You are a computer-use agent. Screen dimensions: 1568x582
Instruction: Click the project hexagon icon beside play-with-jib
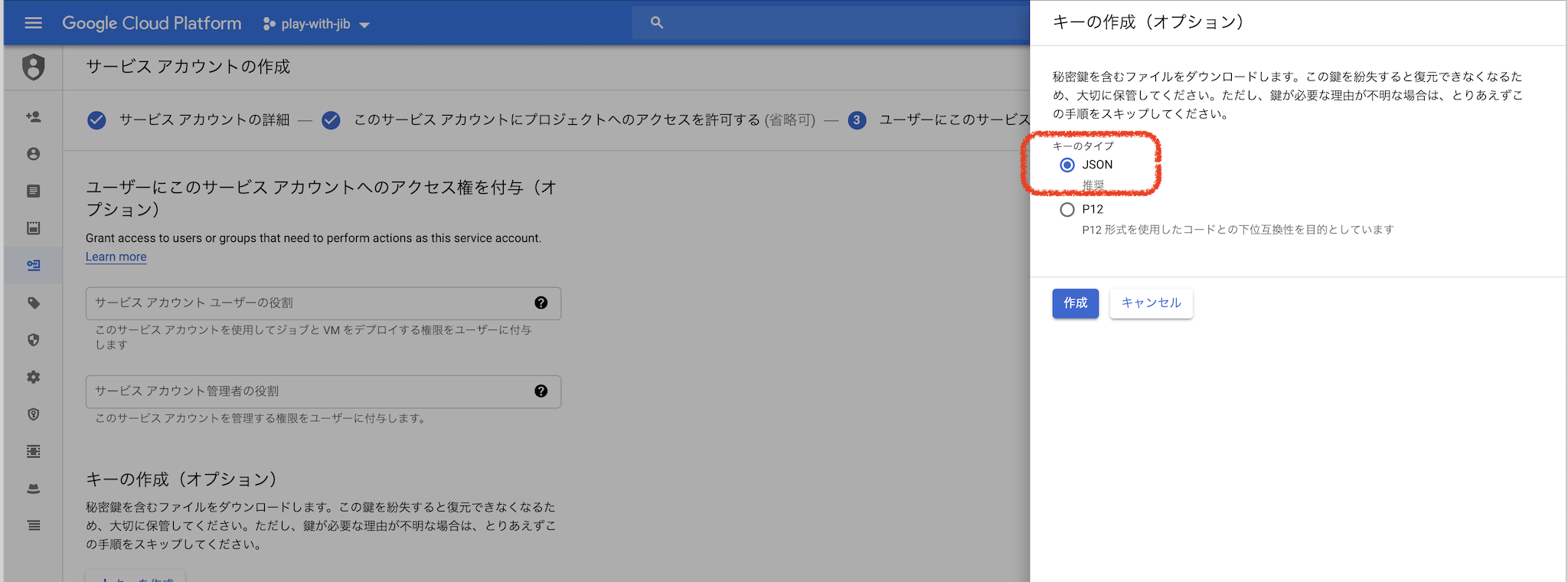pos(269,24)
